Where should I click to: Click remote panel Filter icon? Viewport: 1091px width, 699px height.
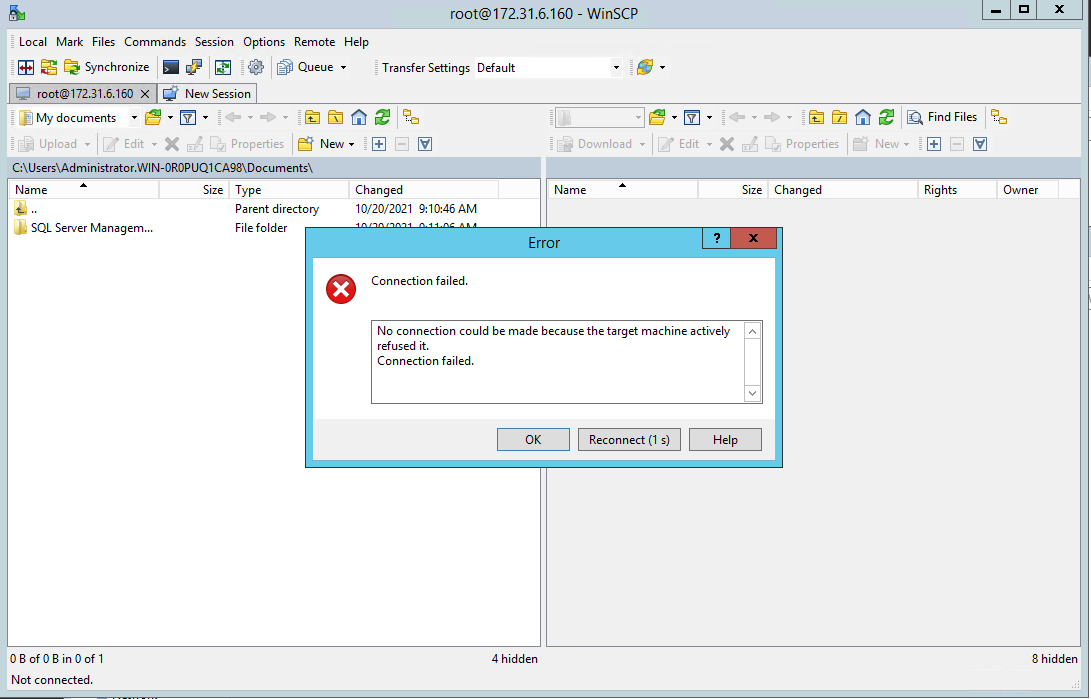click(x=692, y=118)
